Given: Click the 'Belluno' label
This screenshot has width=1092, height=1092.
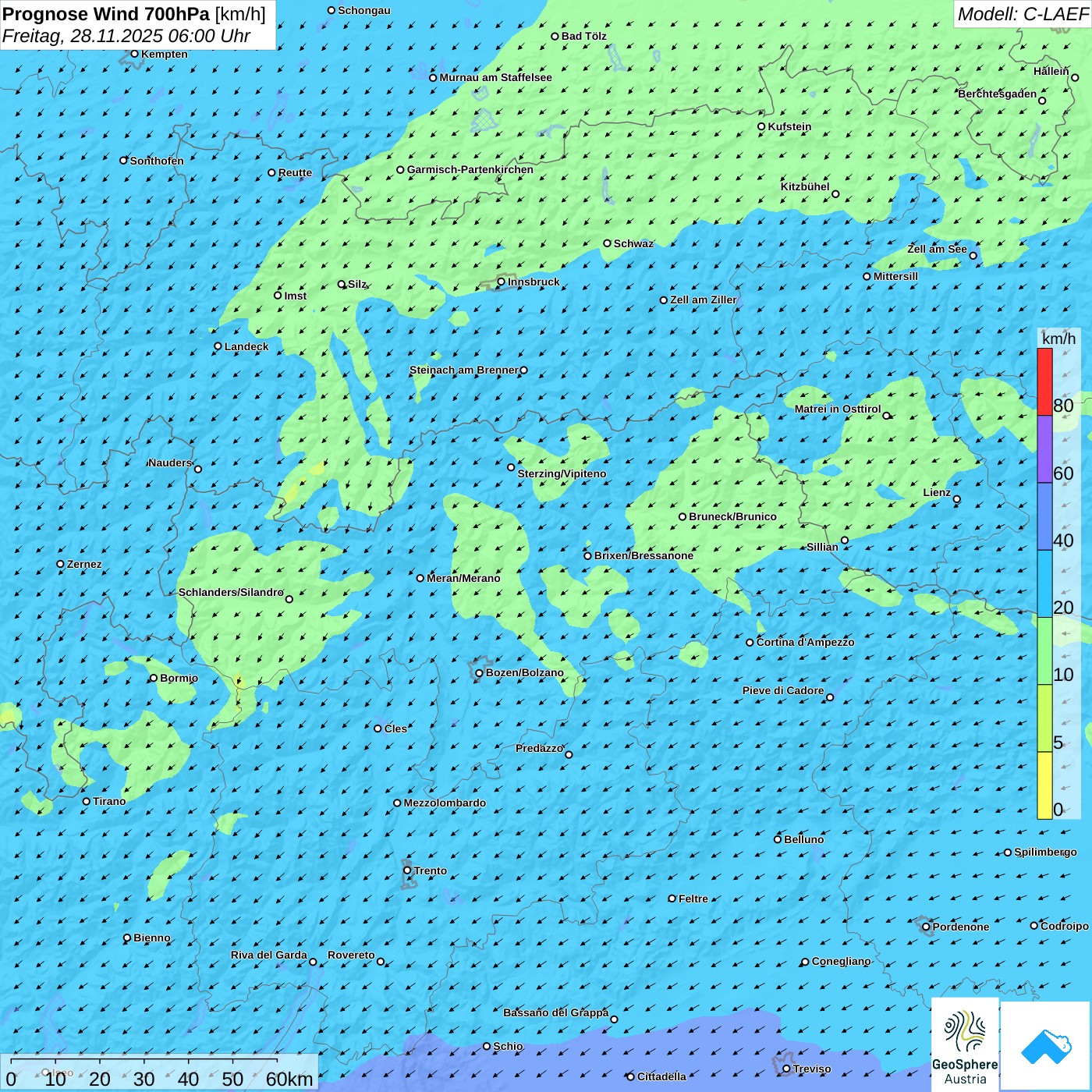Looking at the screenshot, I should pyautogui.click(x=803, y=839).
